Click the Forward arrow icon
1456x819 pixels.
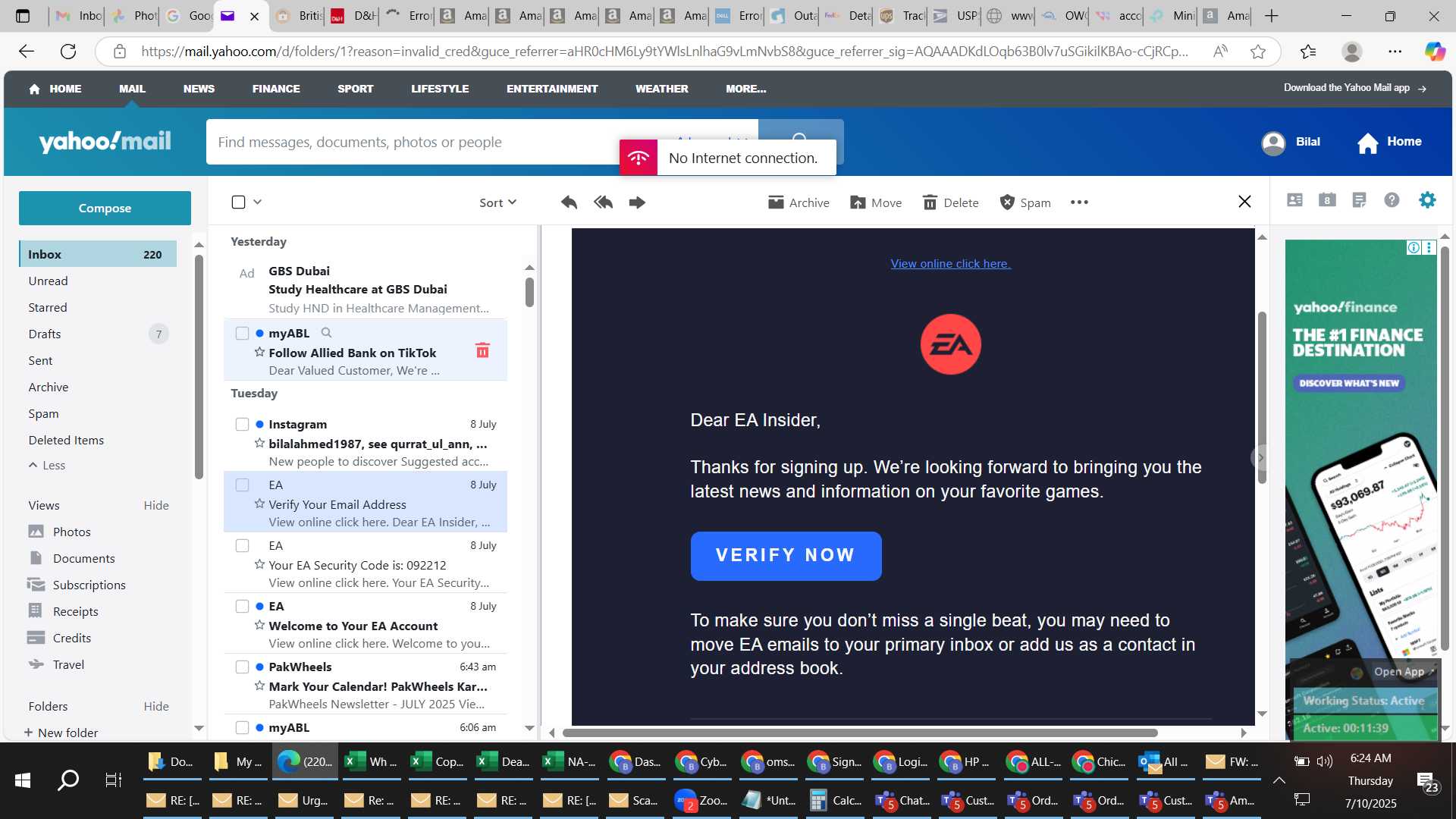[637, 202]
